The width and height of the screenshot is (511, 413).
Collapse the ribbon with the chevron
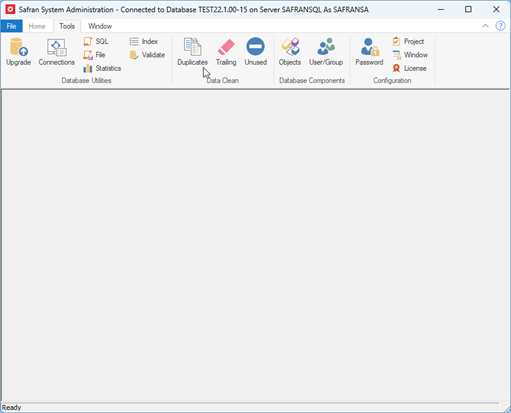click(x=485, y=26)
